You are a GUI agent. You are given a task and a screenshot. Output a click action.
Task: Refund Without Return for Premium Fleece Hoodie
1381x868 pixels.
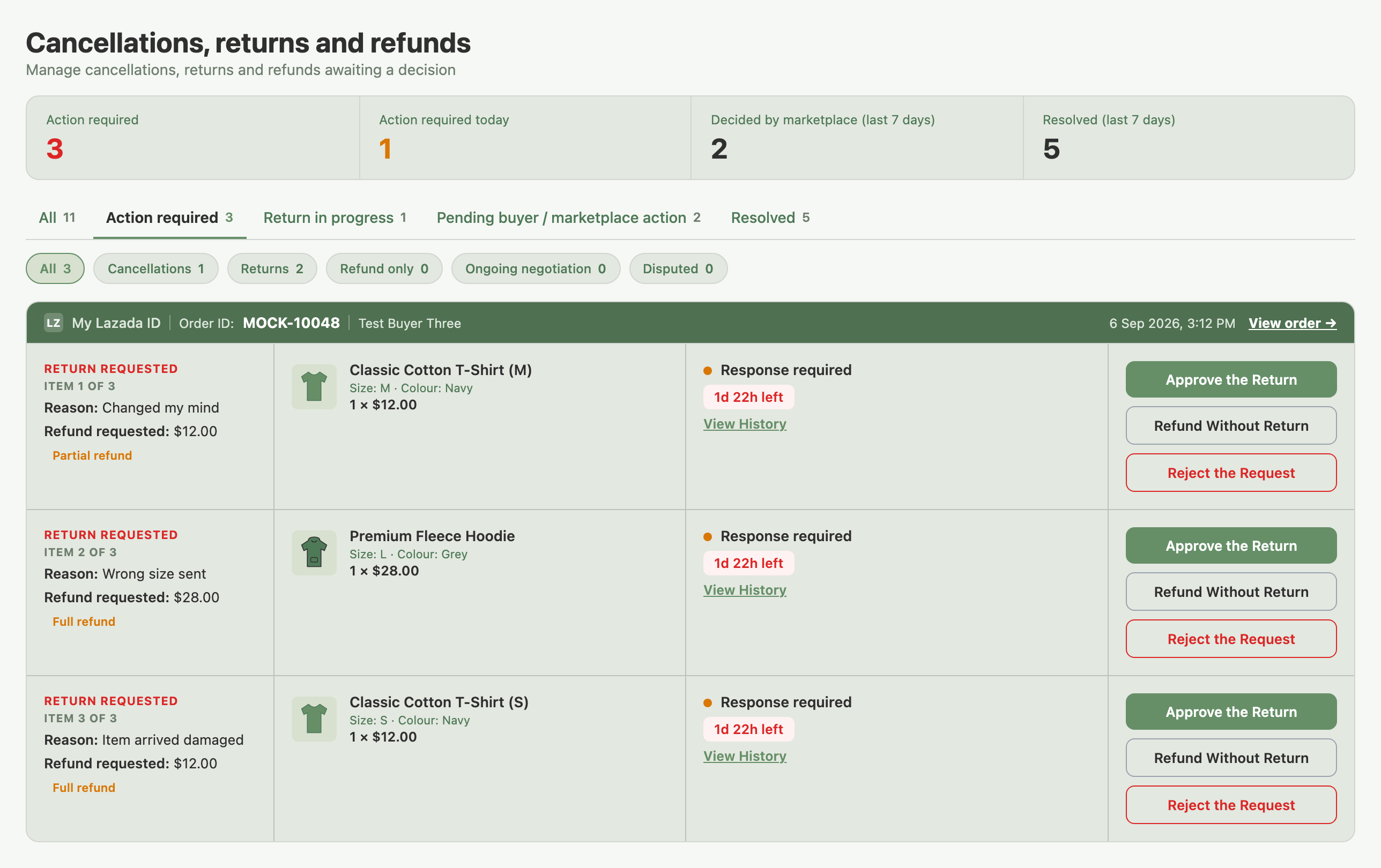[1231, 592]
